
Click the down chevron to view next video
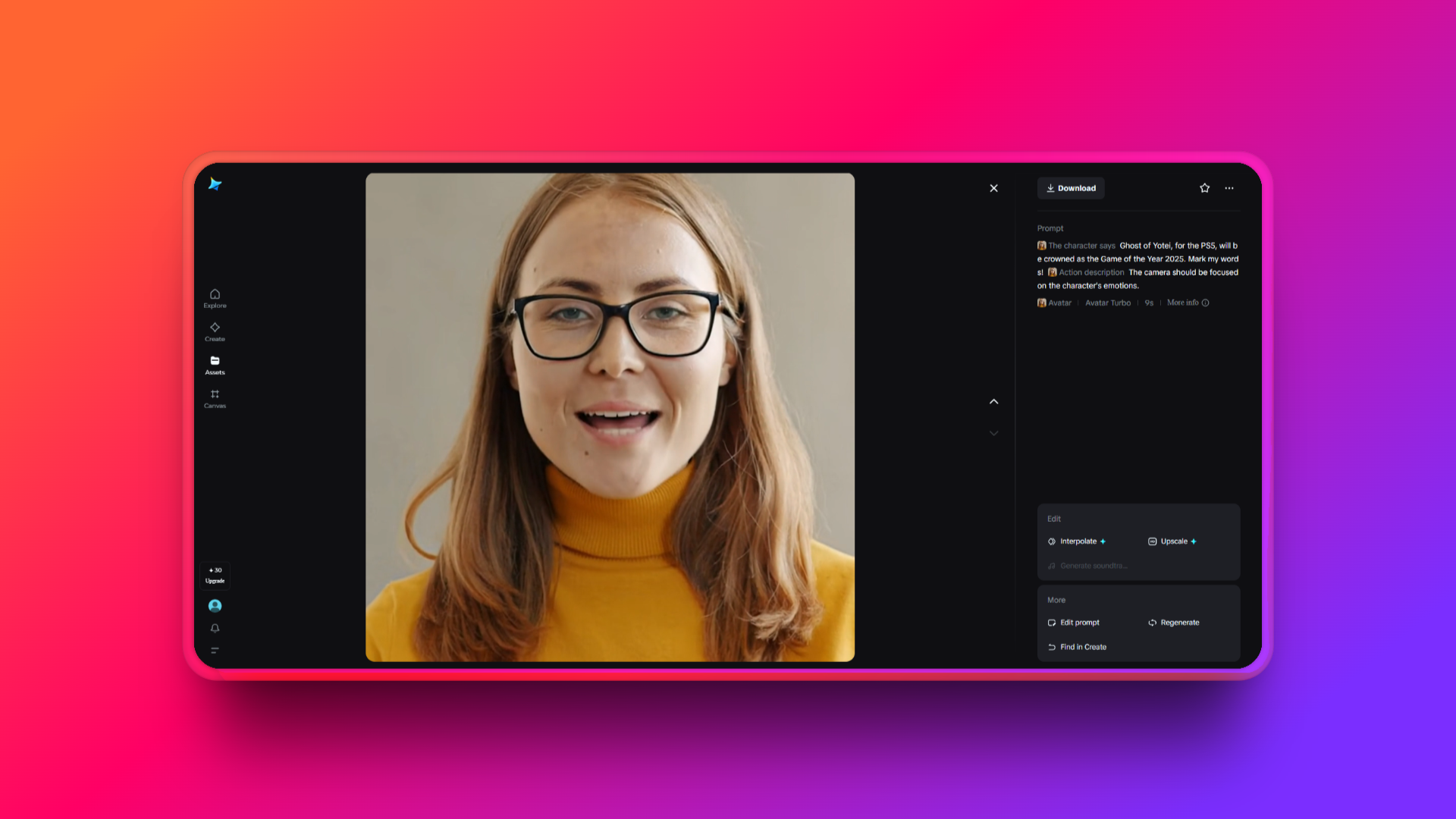click(993, 433)
